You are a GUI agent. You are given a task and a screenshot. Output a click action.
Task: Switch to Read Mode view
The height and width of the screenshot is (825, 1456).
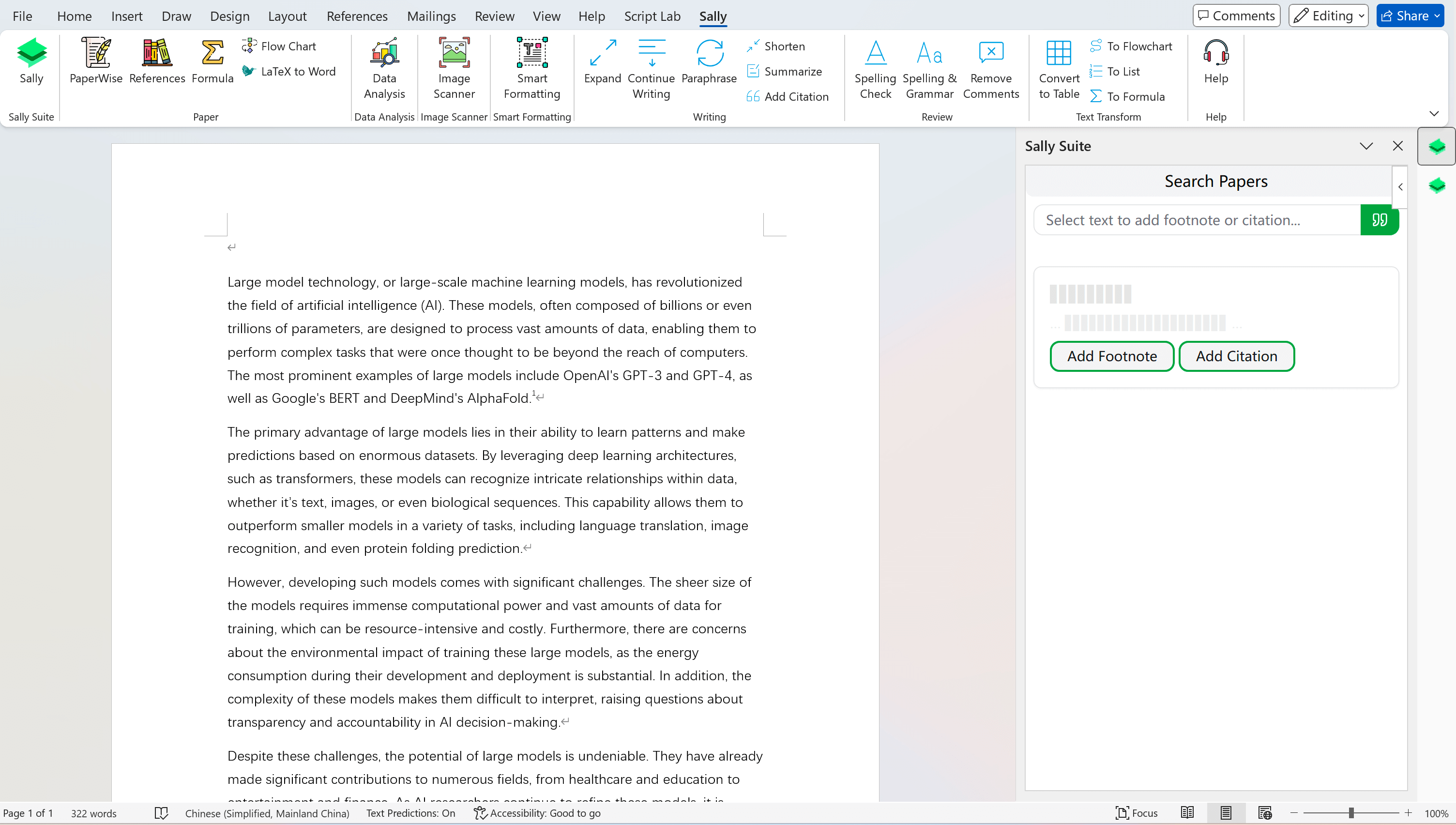point(1187,813)
